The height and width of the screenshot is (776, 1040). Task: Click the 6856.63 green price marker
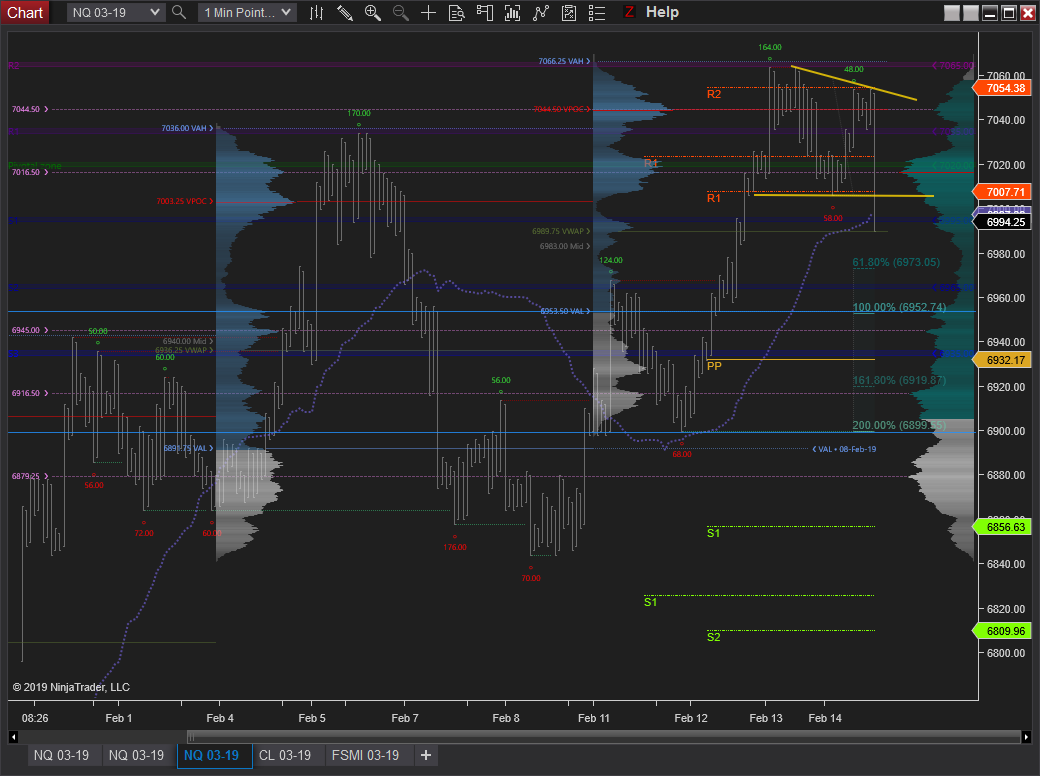(1002, 527)
